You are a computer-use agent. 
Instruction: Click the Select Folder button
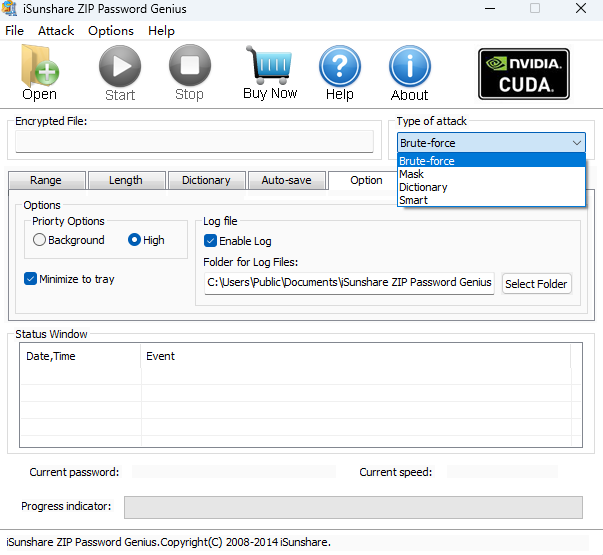[x=536, y=284]
